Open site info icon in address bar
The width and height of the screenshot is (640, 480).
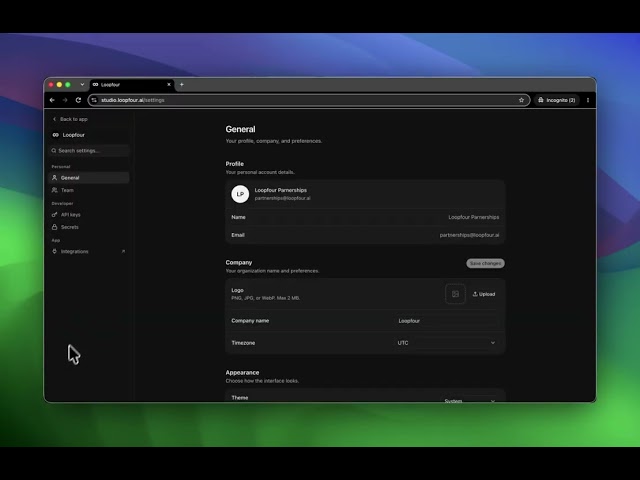(x=94, y=100)
